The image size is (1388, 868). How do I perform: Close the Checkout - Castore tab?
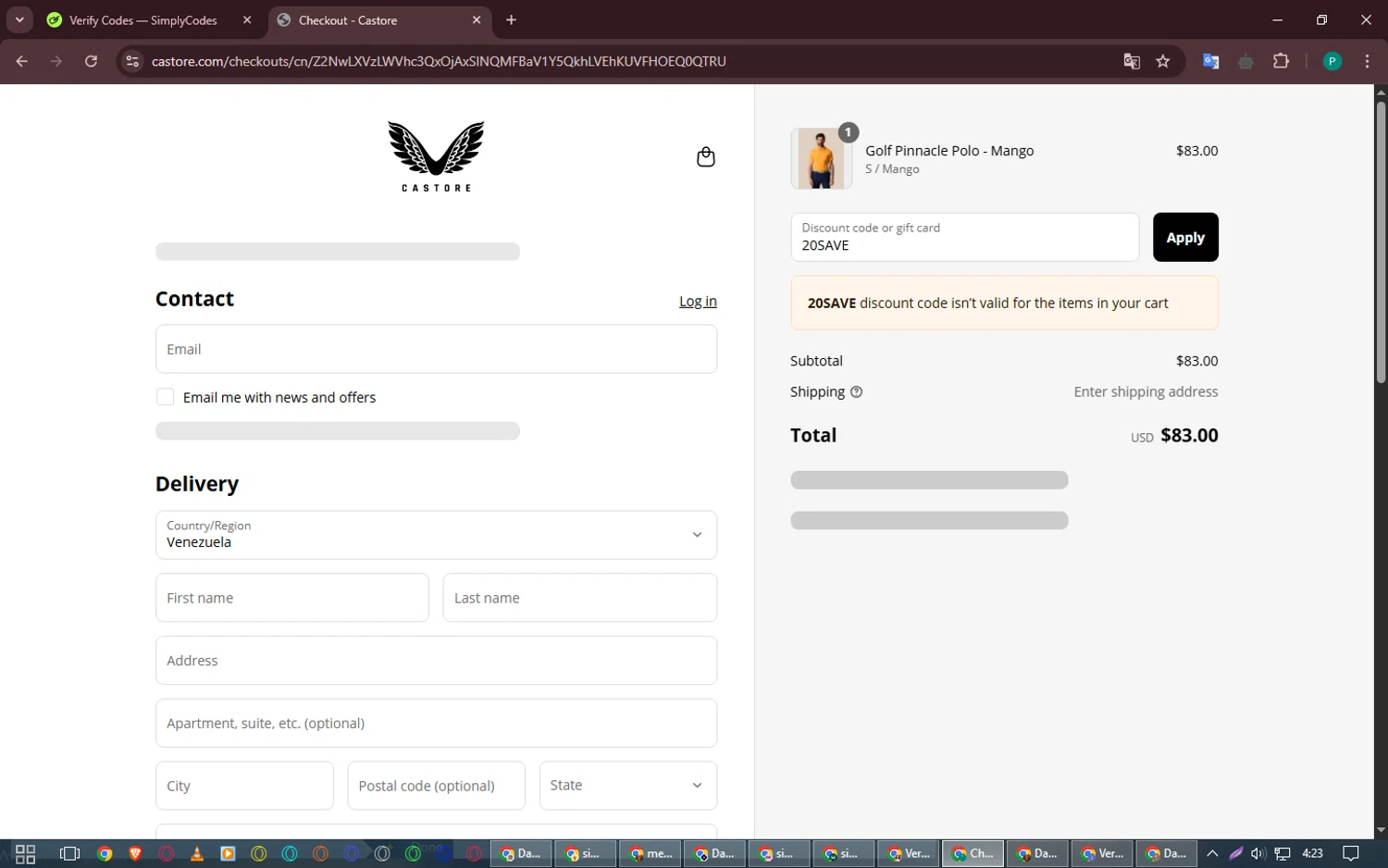[x=477, y=20]
